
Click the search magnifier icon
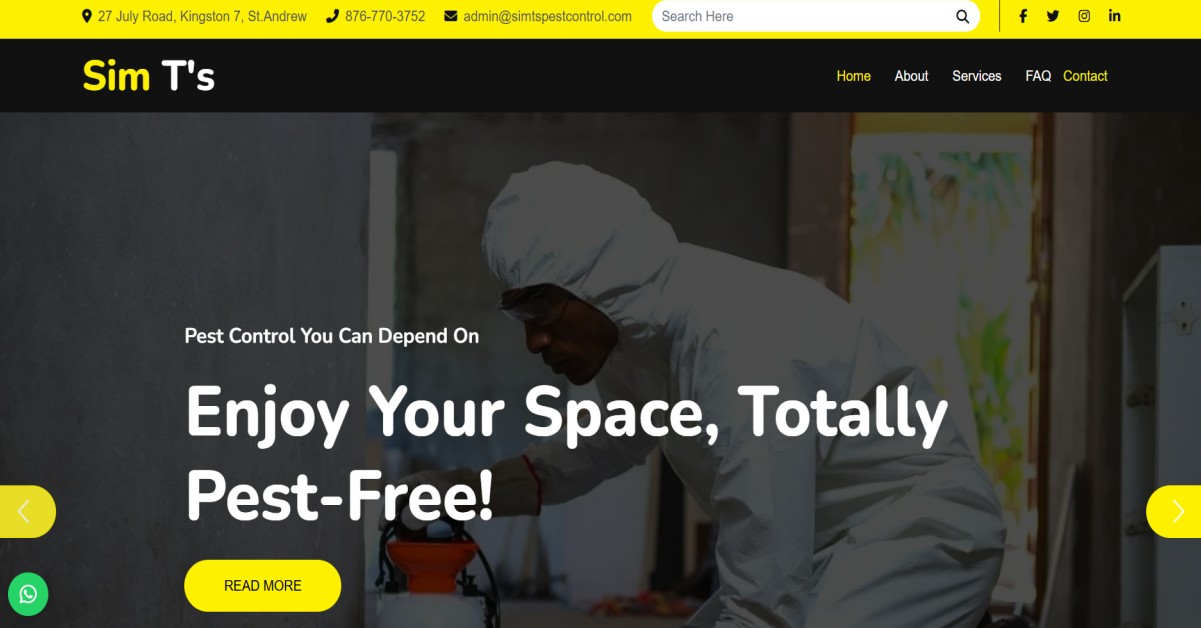click(962, 16)
